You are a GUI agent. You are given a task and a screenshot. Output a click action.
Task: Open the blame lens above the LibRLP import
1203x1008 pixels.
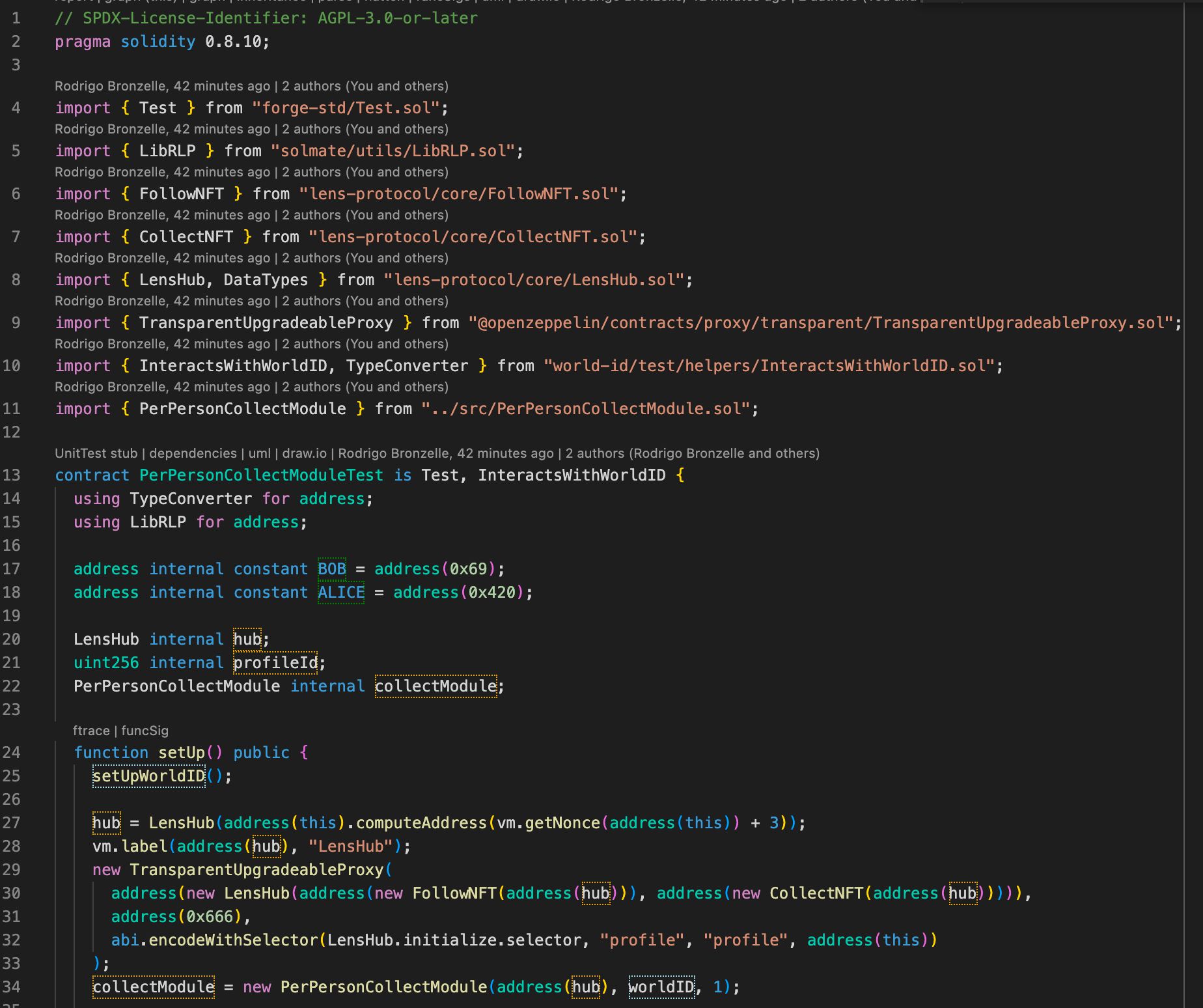251,129
